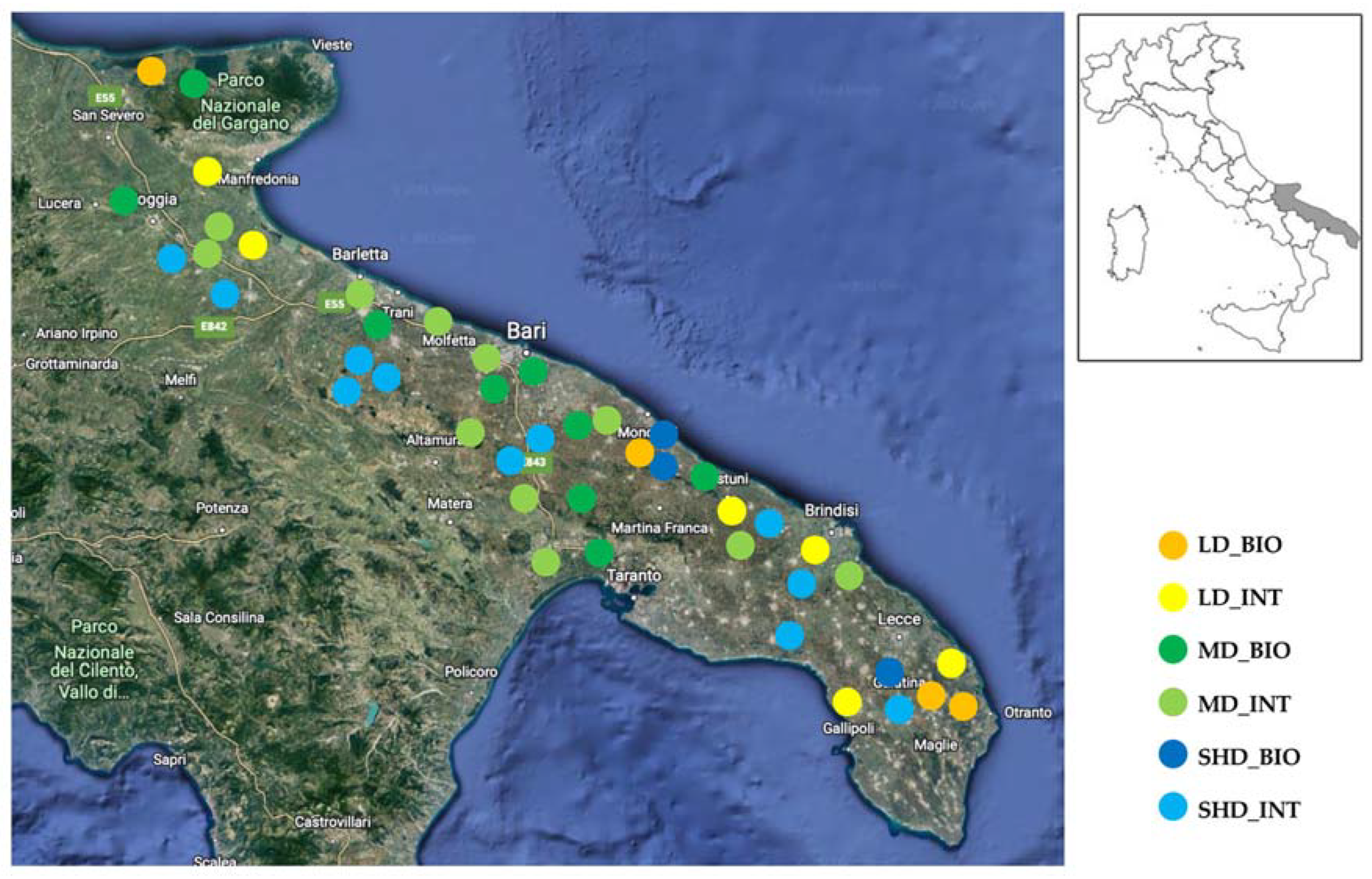Click the Lecce city label
This screenshot has height=879, width=1372.
coord(899,619)
